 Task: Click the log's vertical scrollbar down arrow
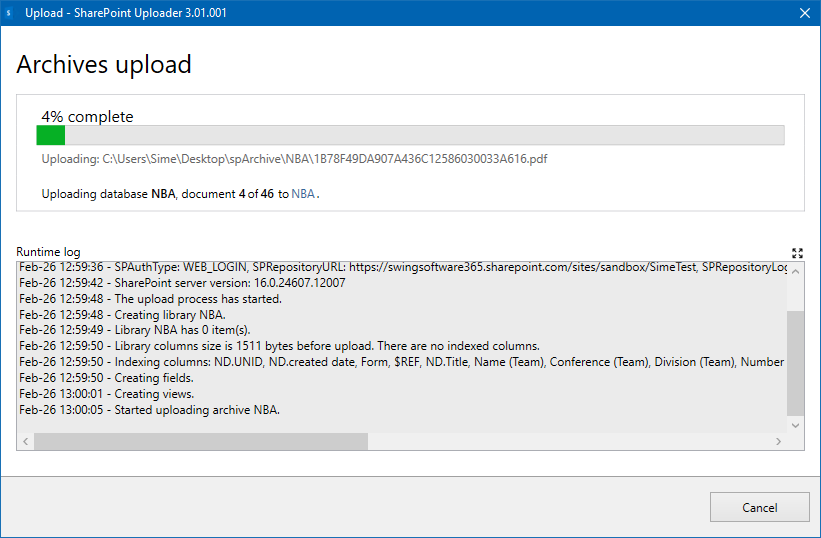795,424
